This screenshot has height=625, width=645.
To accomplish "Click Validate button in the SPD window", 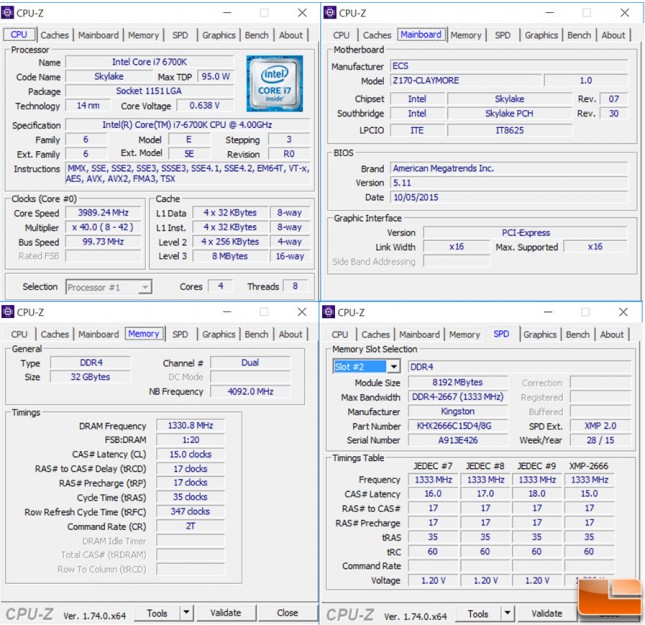I will click(546, 613).
